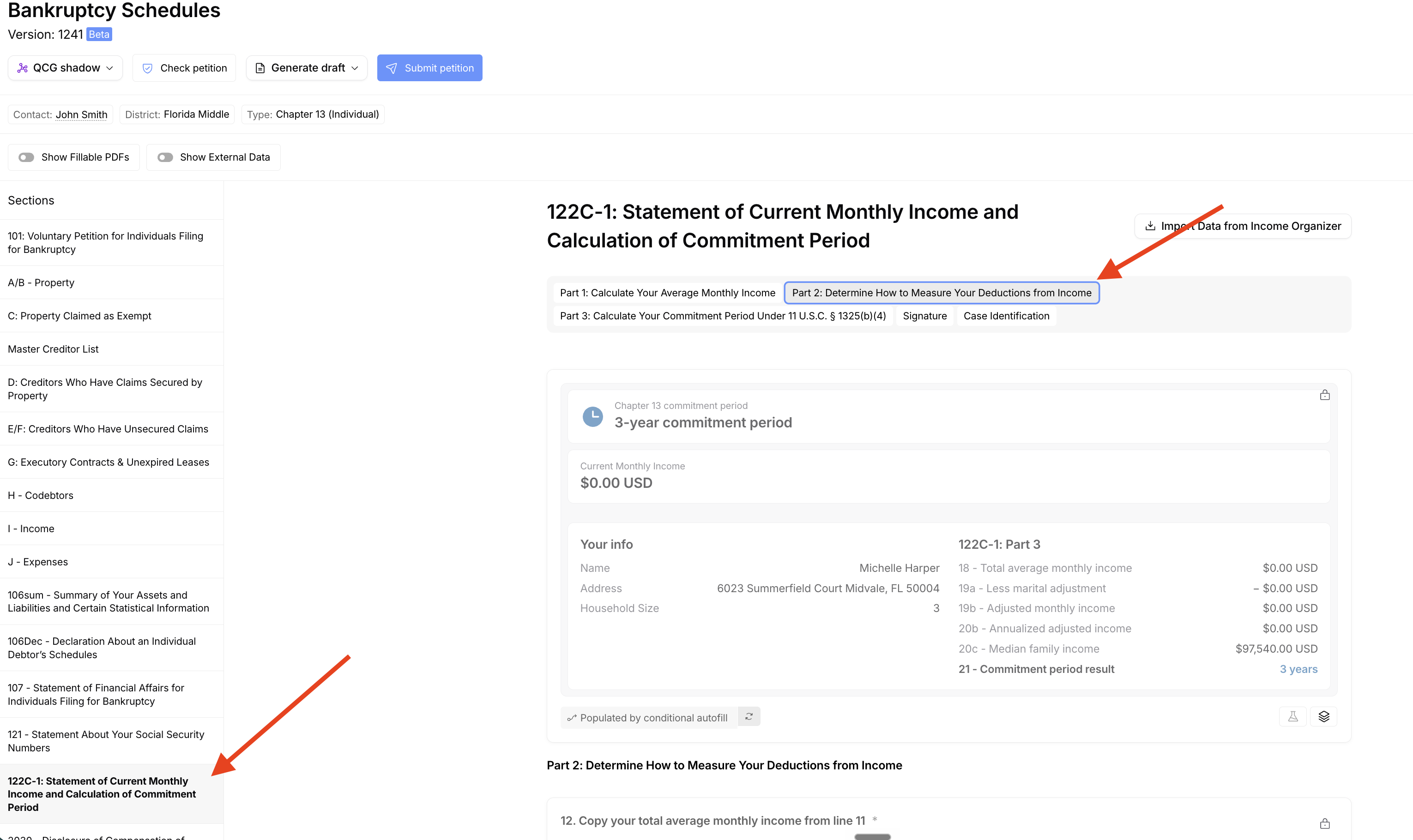Click lock icon beside line 12 question
Screen dimensions: 1413x840
[1325, 823]
